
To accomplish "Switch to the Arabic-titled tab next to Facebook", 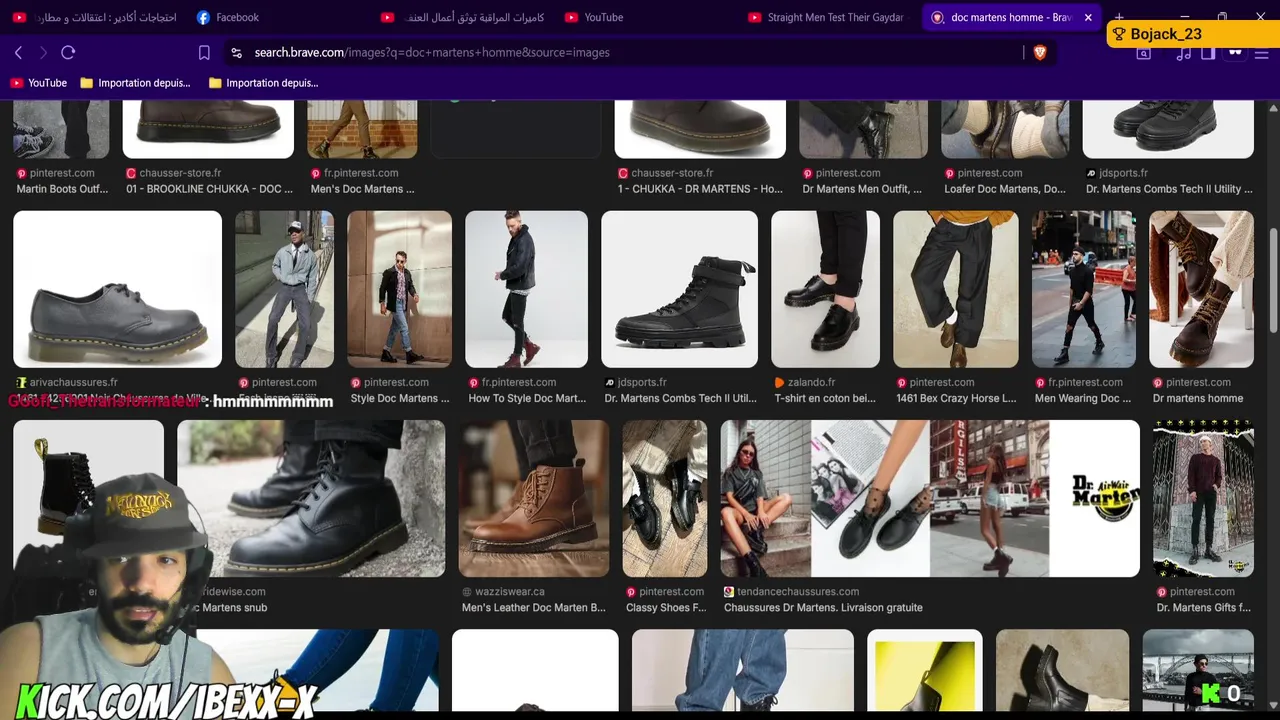I will pyautogui.click(x=462, y=17).
